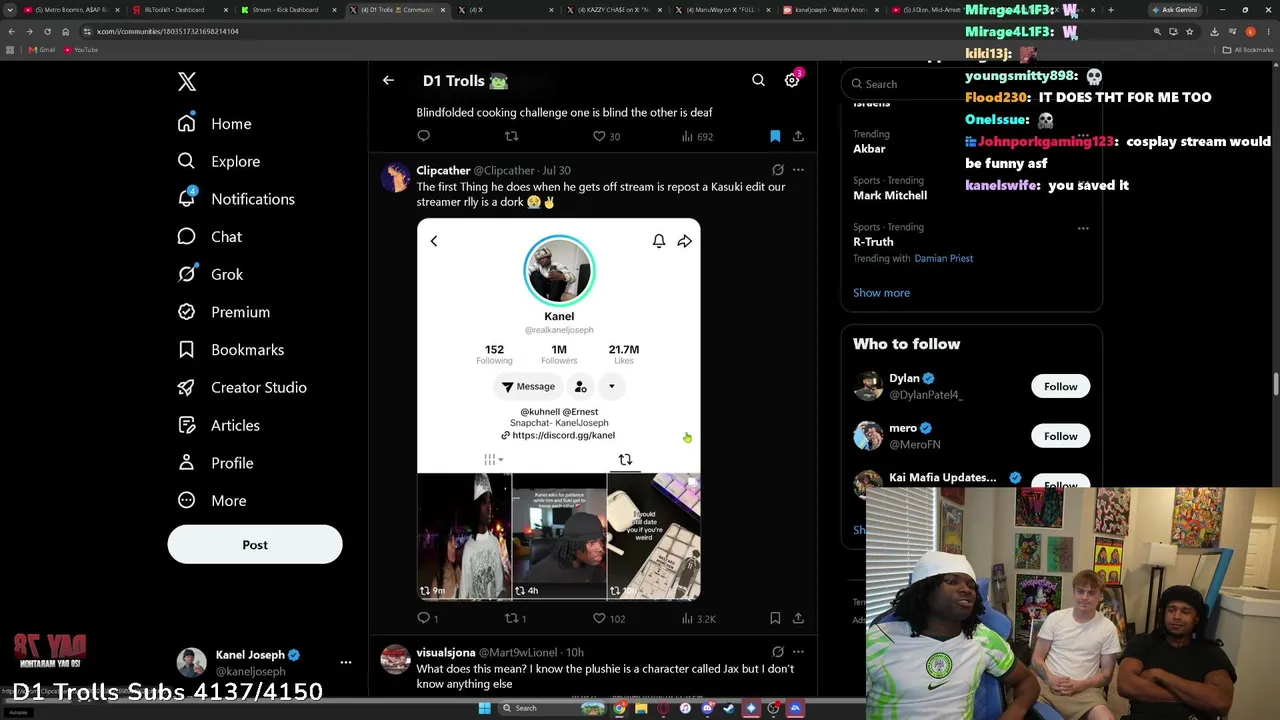Follow mero
The height and width of the screenshot is (720, 1280).
coord(1061,436)
